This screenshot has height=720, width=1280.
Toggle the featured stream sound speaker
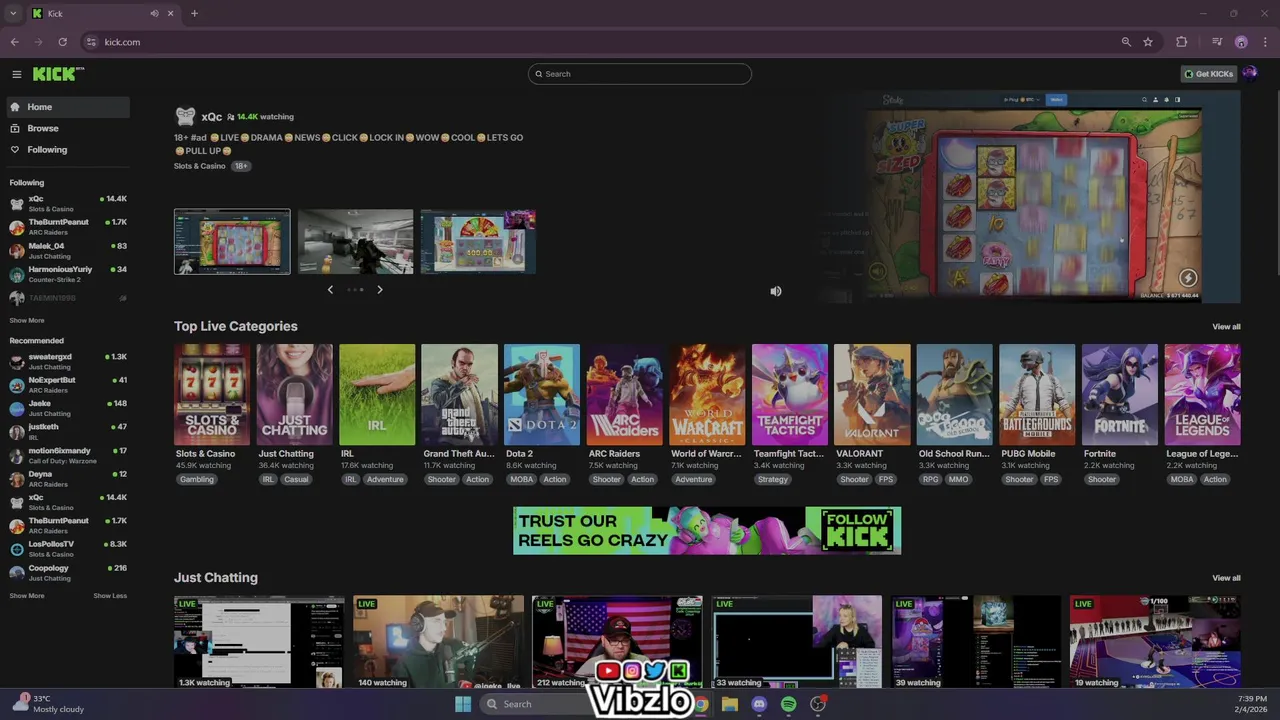tap(776, 291)
